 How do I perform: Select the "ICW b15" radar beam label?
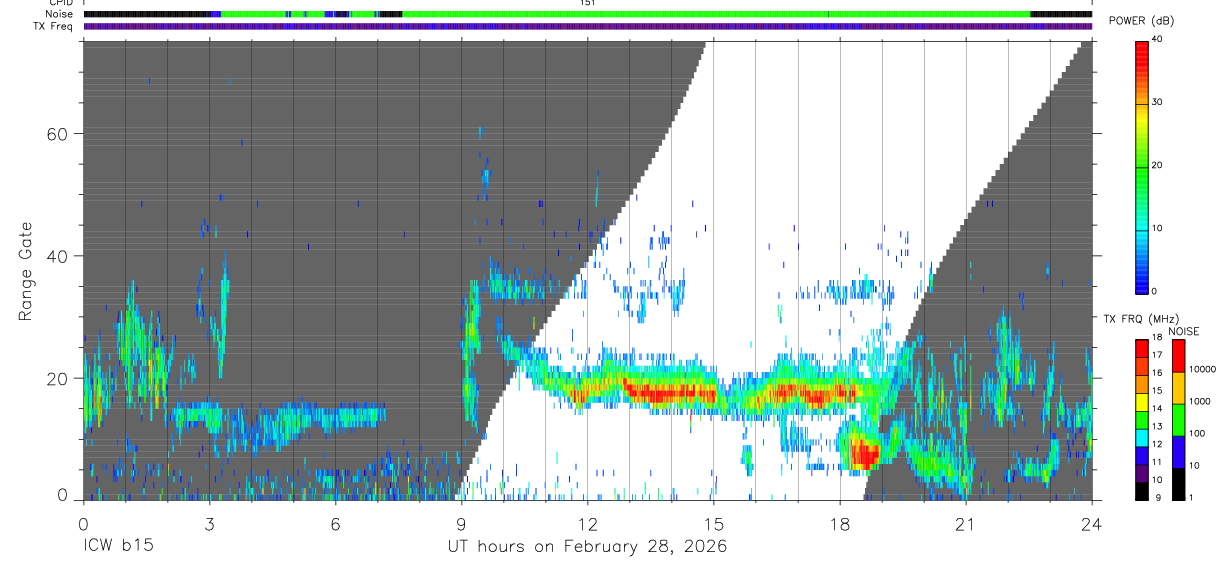pyautogui.click(x=118, y=547)
